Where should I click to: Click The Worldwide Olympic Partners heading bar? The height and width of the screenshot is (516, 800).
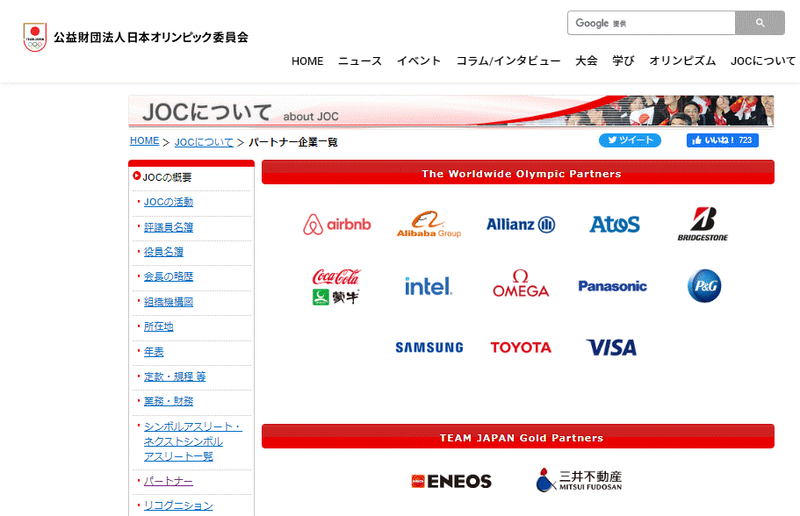pos(518,173)
